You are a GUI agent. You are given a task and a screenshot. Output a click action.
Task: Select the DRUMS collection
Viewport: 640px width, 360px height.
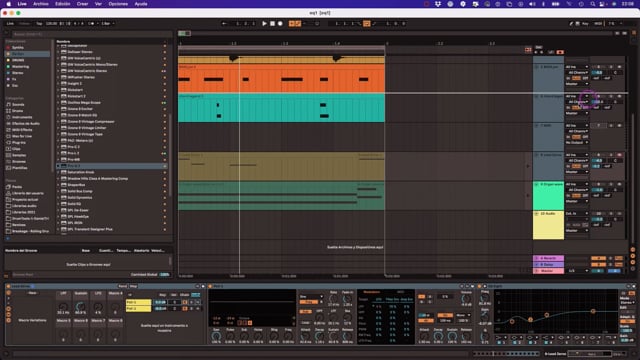pos(18,60)
